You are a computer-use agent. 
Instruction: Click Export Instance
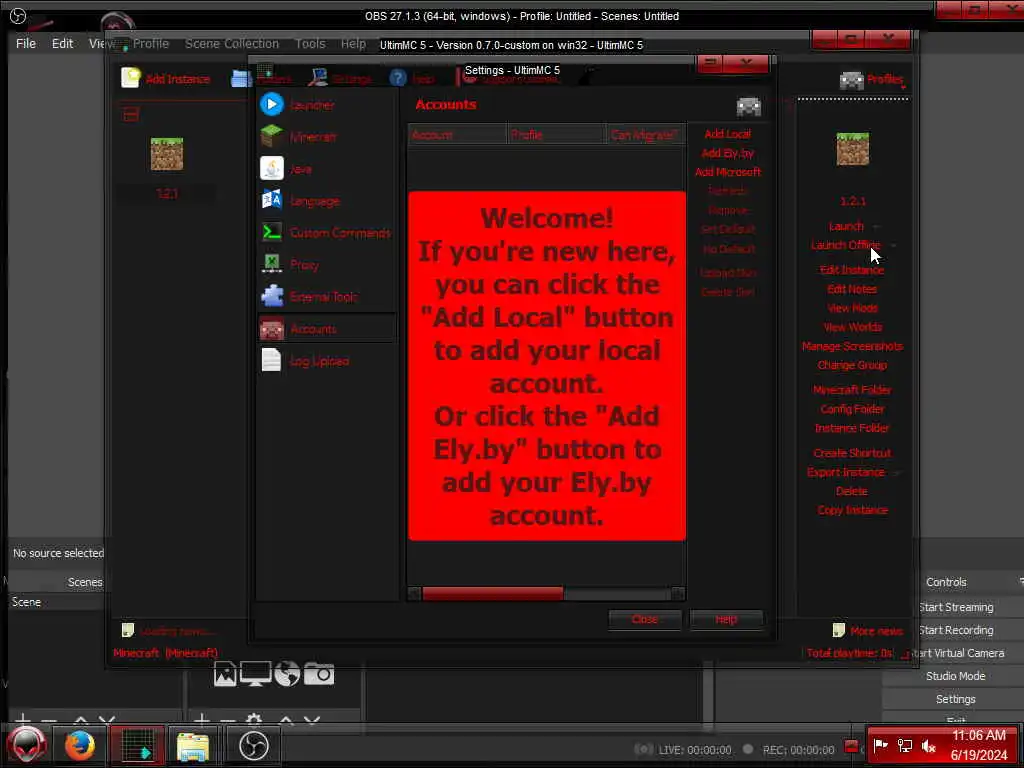point(846,472)
